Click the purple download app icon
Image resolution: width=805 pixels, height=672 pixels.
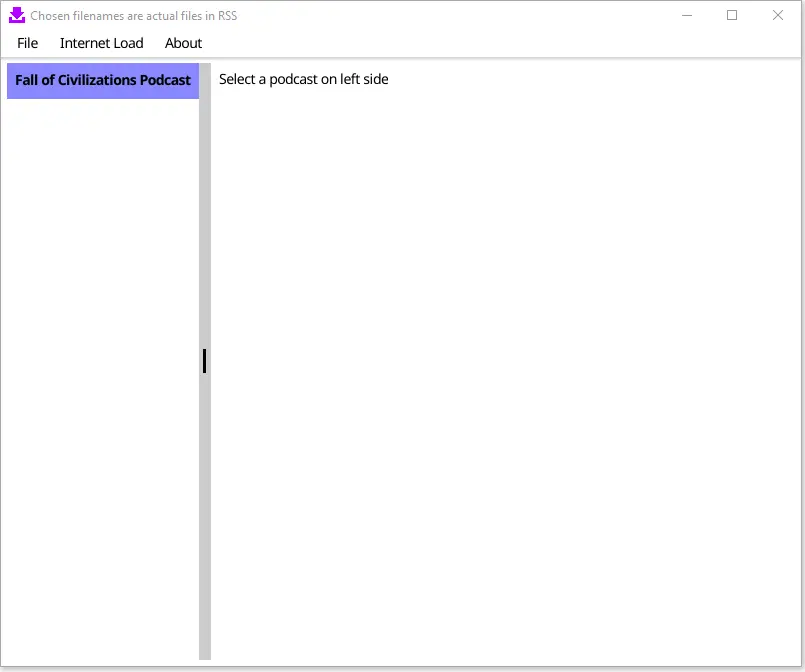pyautogui.click(x=16, y=15)
